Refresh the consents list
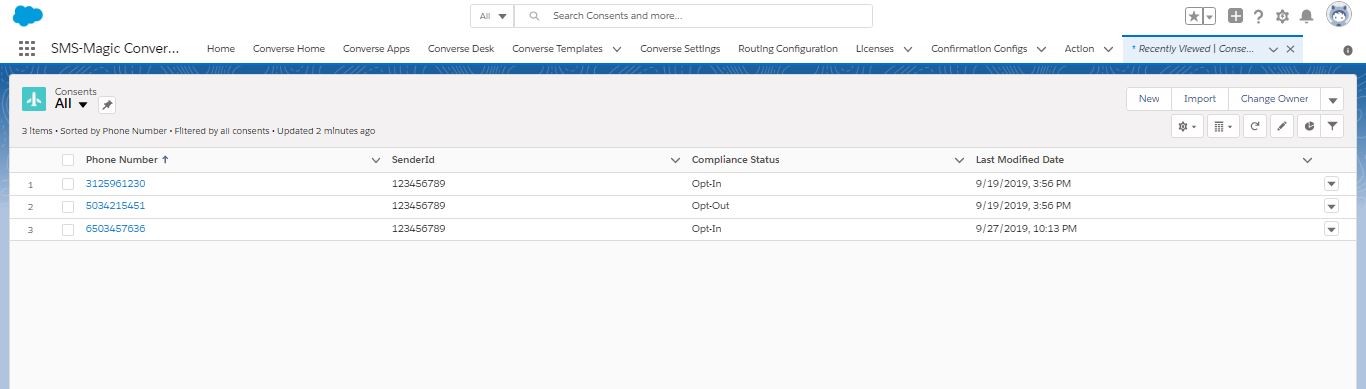Viewport: 1366px width, 389px height. coord(1255,126)
